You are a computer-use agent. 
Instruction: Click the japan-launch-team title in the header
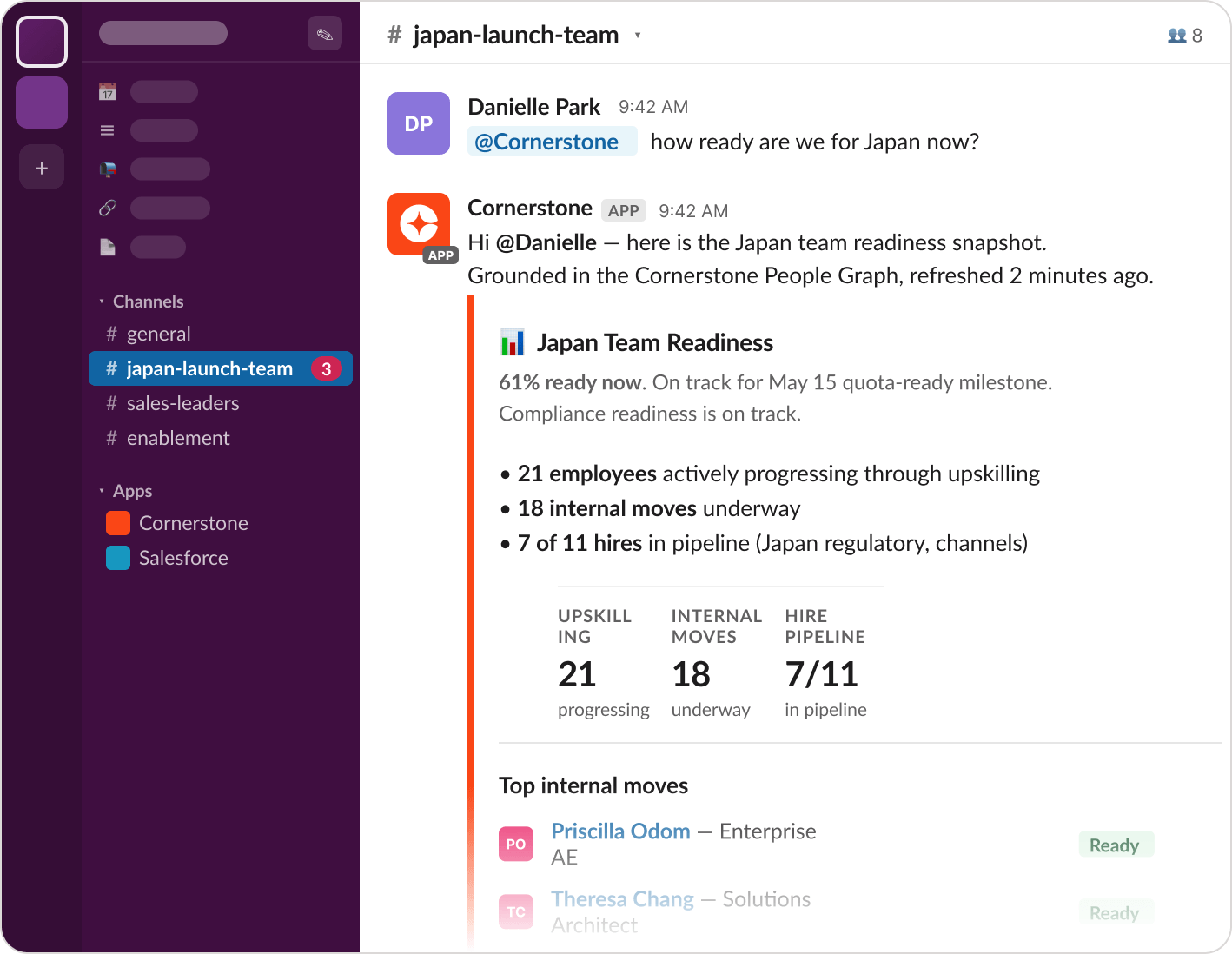click(x=516, y=36)
